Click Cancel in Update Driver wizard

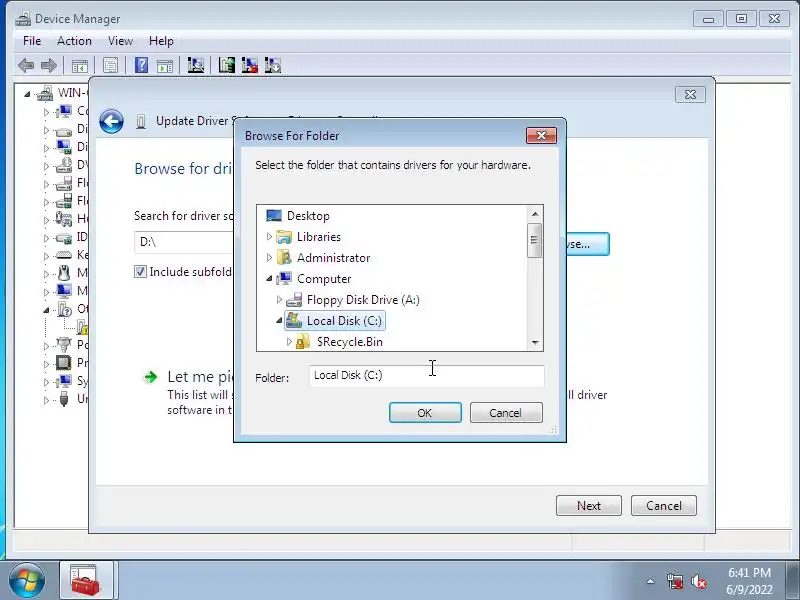click(x=664, y=506)
